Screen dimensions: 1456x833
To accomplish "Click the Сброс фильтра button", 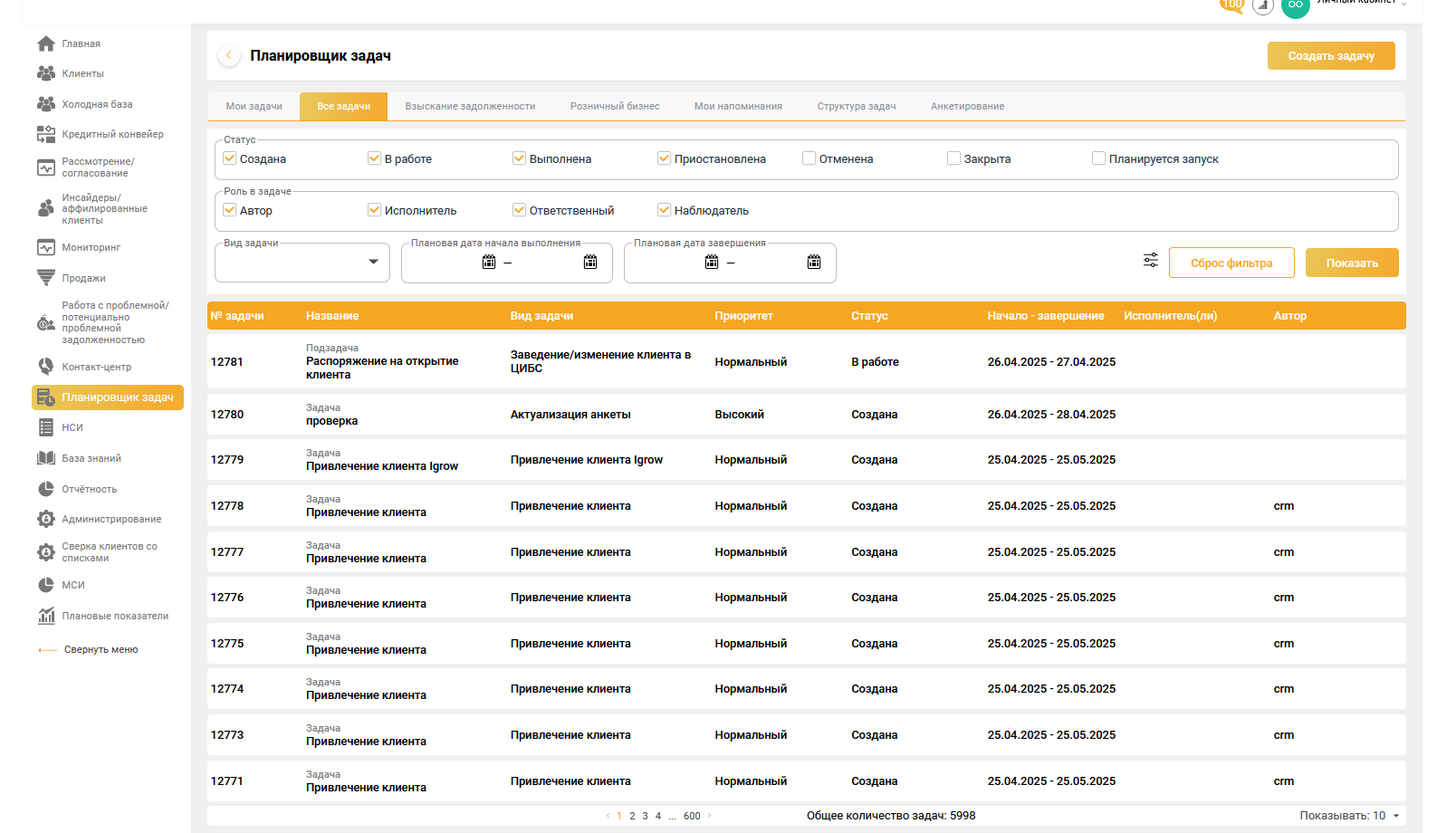I will point(1231,263).
